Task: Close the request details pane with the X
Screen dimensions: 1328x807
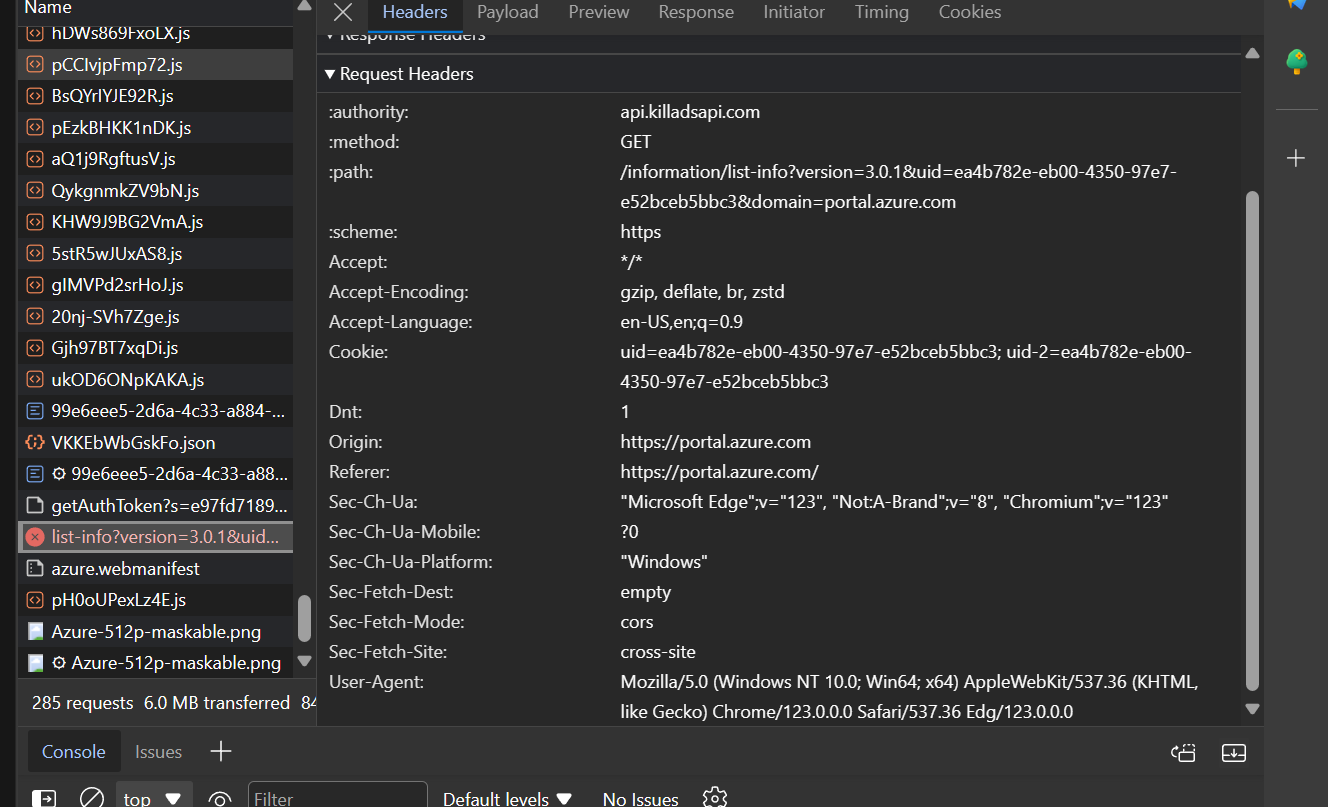Action: click(x=343, y=12)
